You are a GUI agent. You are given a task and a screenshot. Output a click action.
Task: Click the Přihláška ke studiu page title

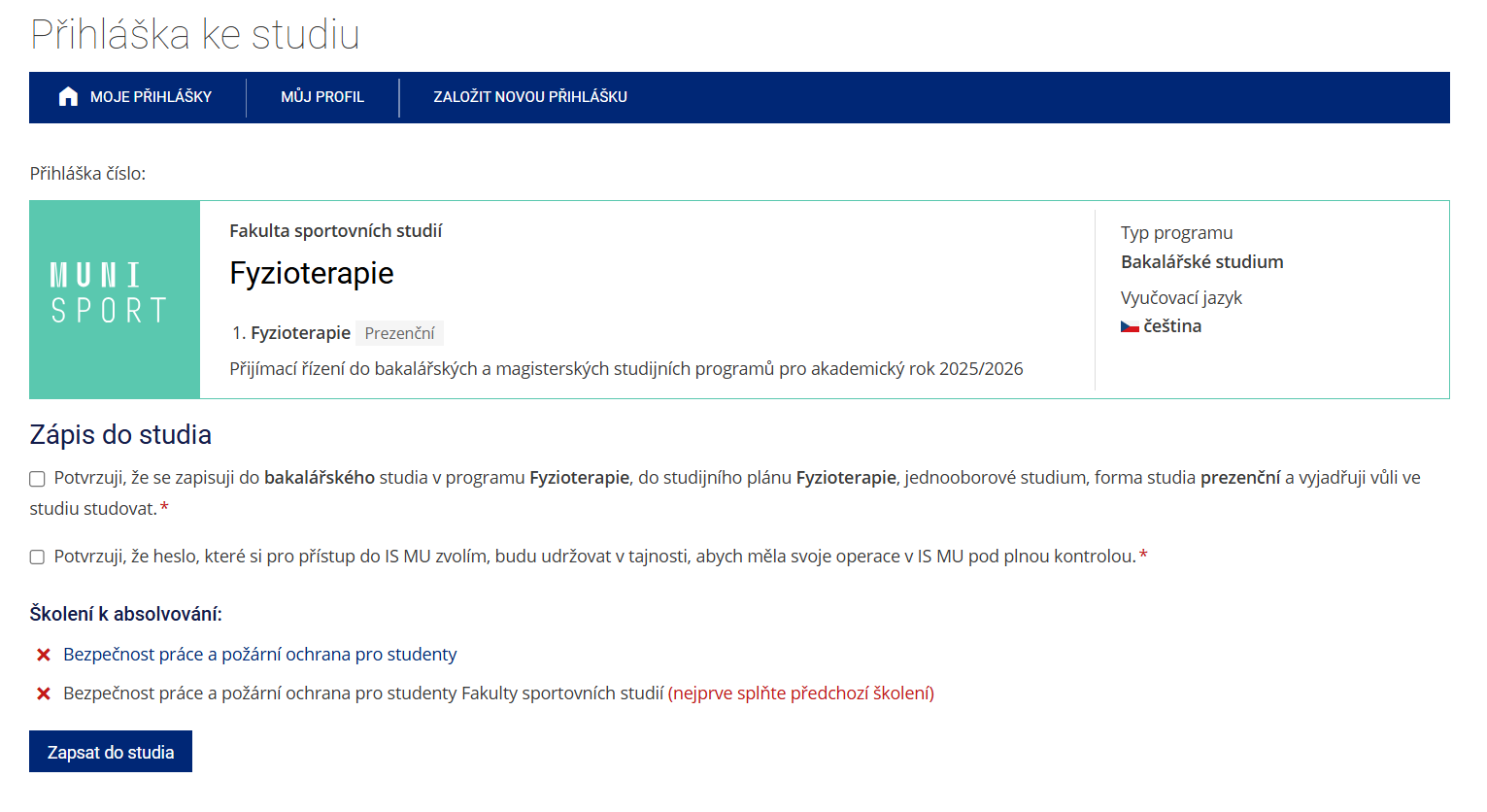coord(195,35)
